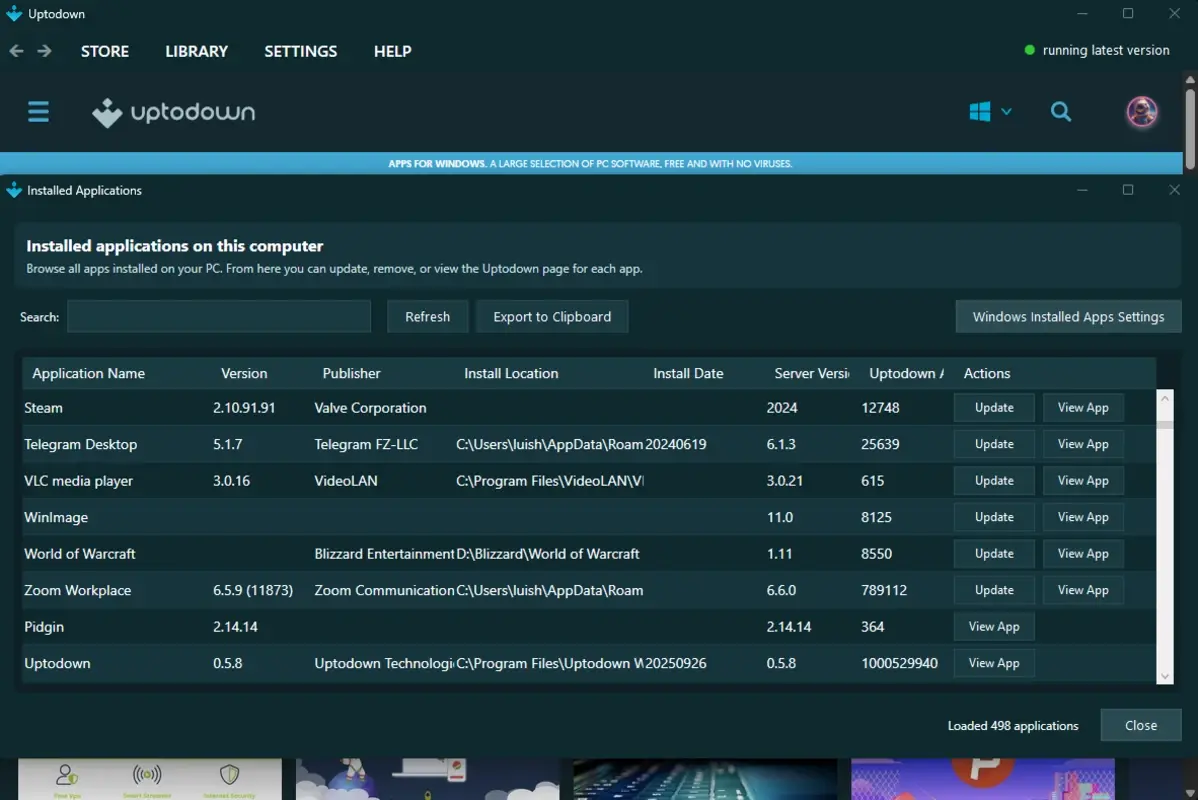
Task: Open the SETTINGS menu
Action: tap(300, 51)
